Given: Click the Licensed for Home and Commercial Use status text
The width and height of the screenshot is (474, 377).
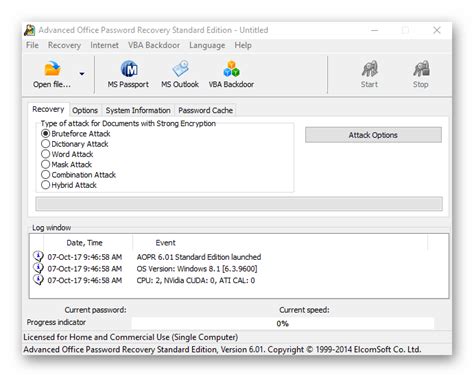Looking at the screenshot, I should click(131, 337).
